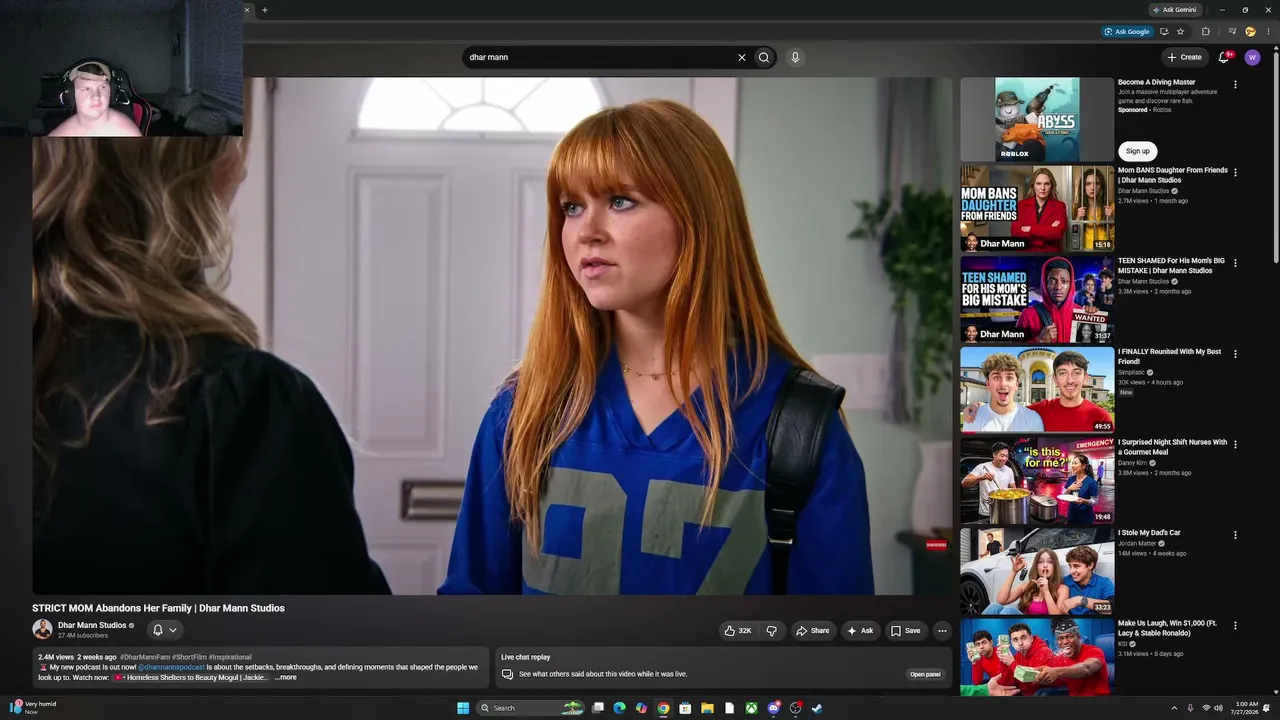Open the @dharmannspodcast link in description

coord(172,667)
